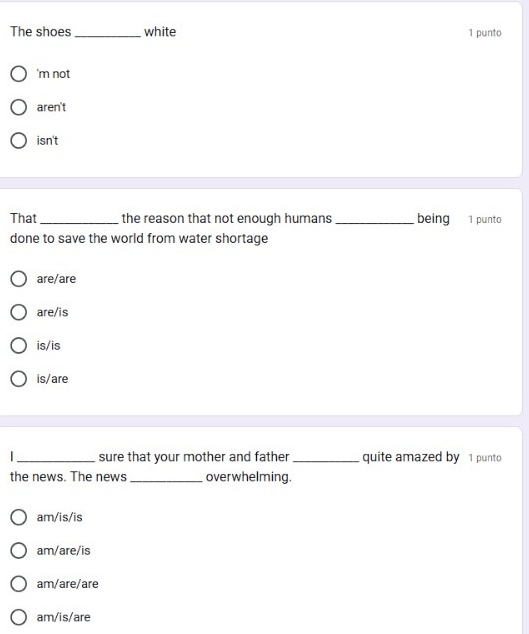Click the question text starting with "That"
Viewport: 529px width, 634px height.
pyautogui.click(x=230, y=228)
